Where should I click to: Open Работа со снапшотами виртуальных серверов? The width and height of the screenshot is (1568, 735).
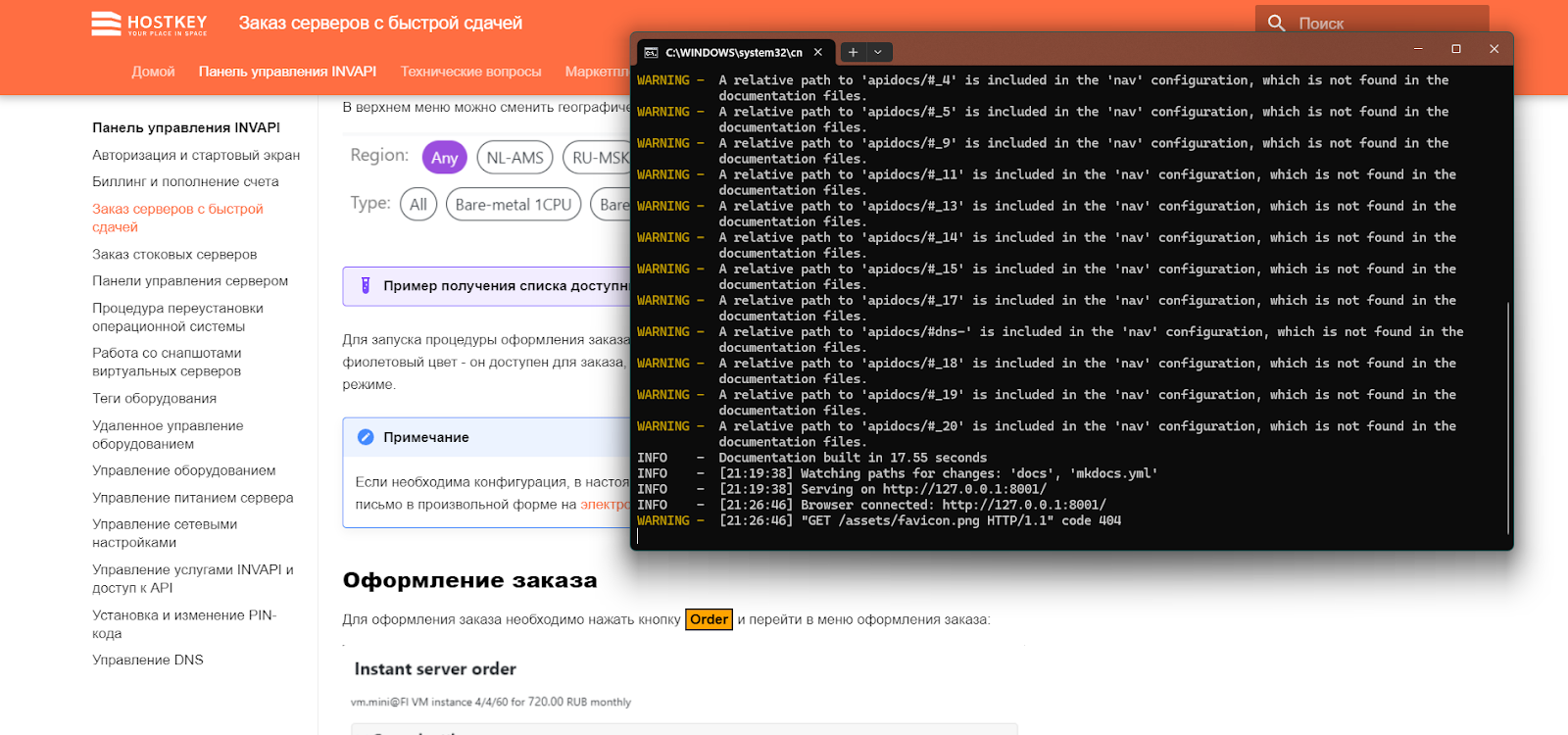tap(167, 362)
